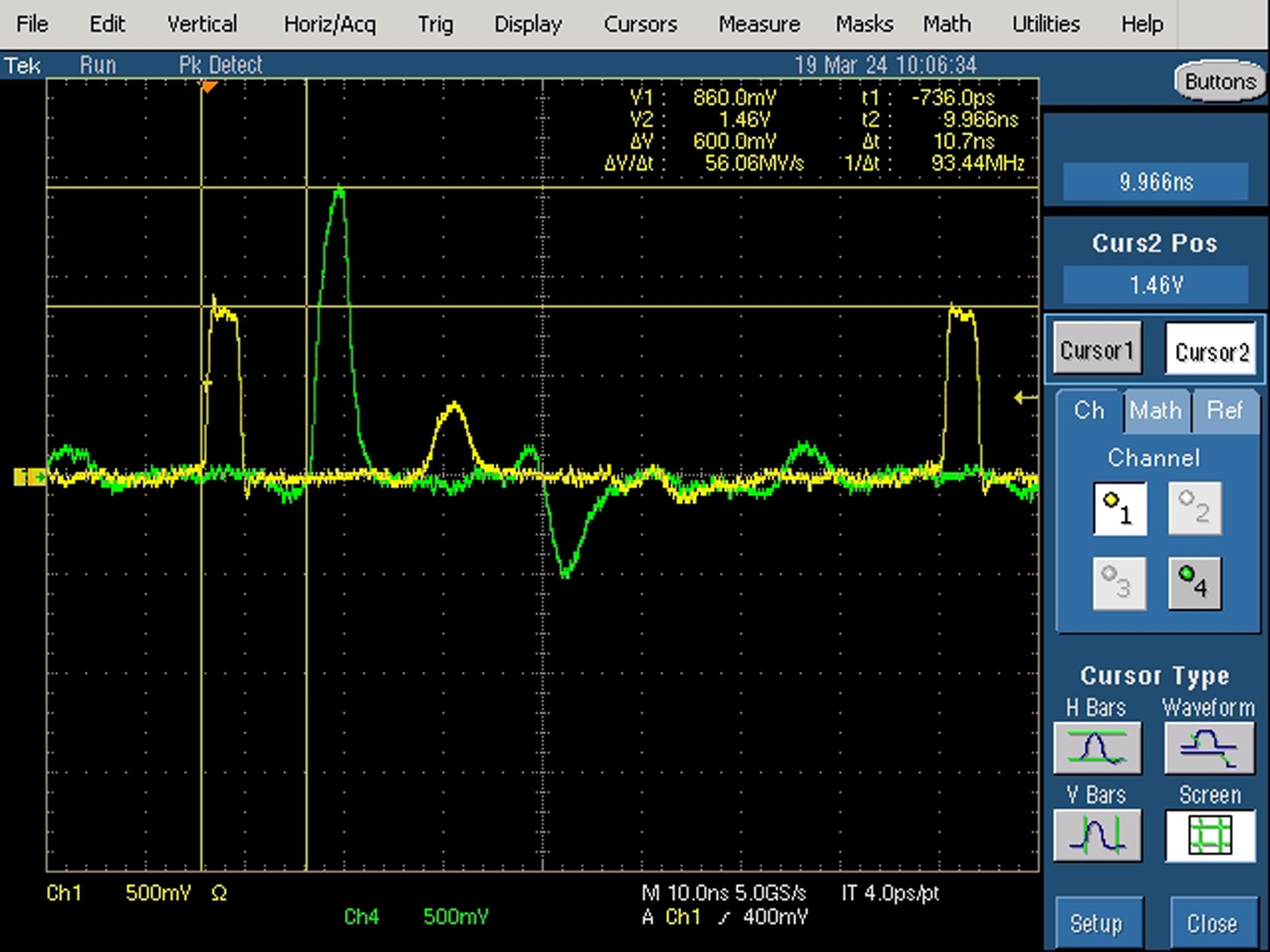1270x952 pixels.
Task: Activate the Cursor1 button
Action: [x=1097, y=348]
